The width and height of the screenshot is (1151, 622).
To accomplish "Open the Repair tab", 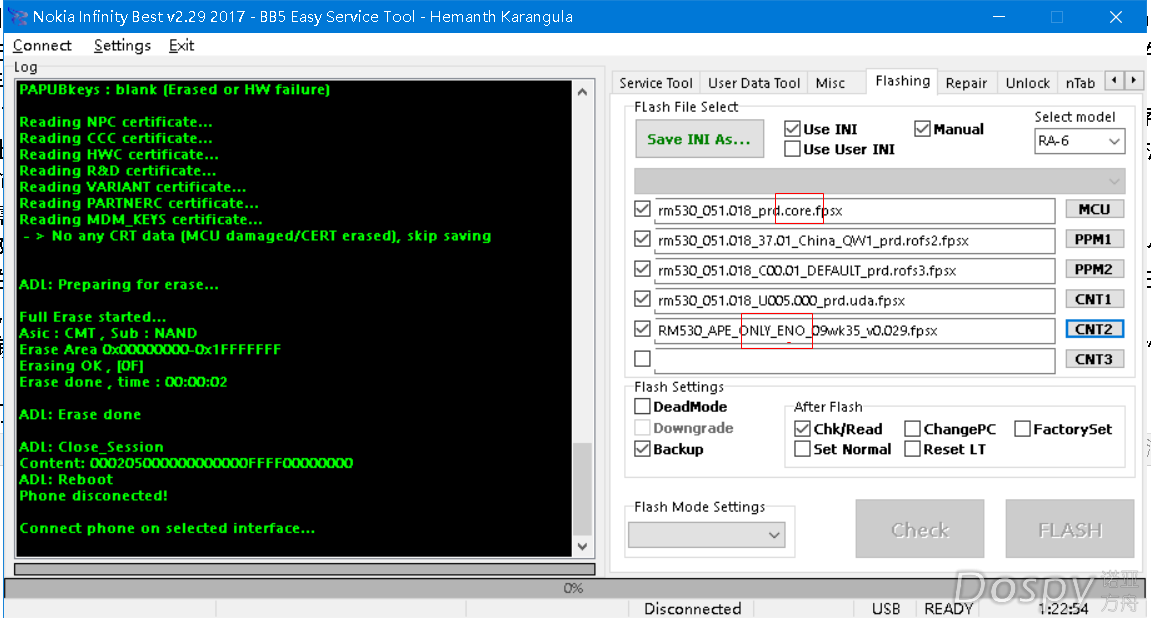I will (x=966, y=83).
